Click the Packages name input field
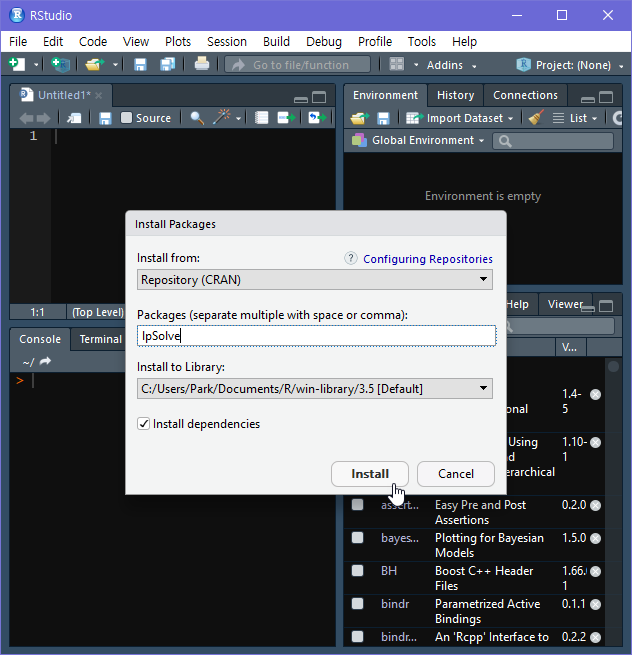 pos(316,336)
